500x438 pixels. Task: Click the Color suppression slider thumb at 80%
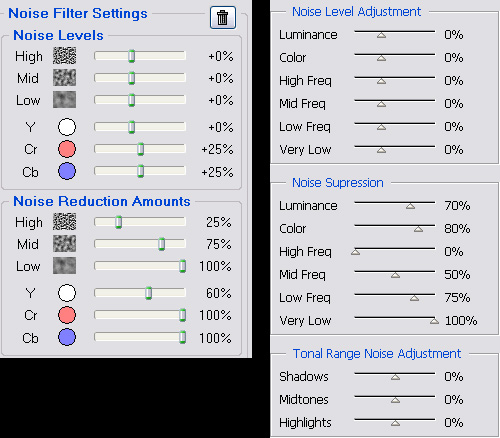[418, 229]
